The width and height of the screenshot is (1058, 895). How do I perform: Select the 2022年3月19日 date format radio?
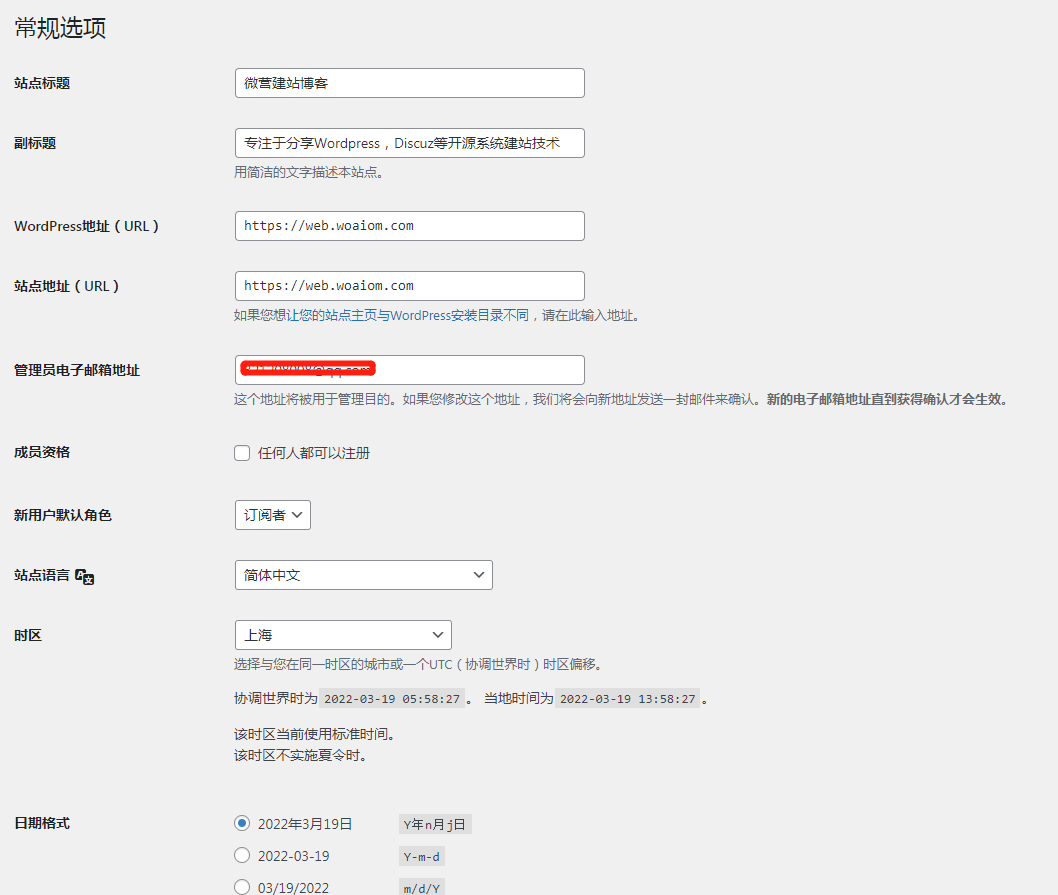(x=242, y=823)
